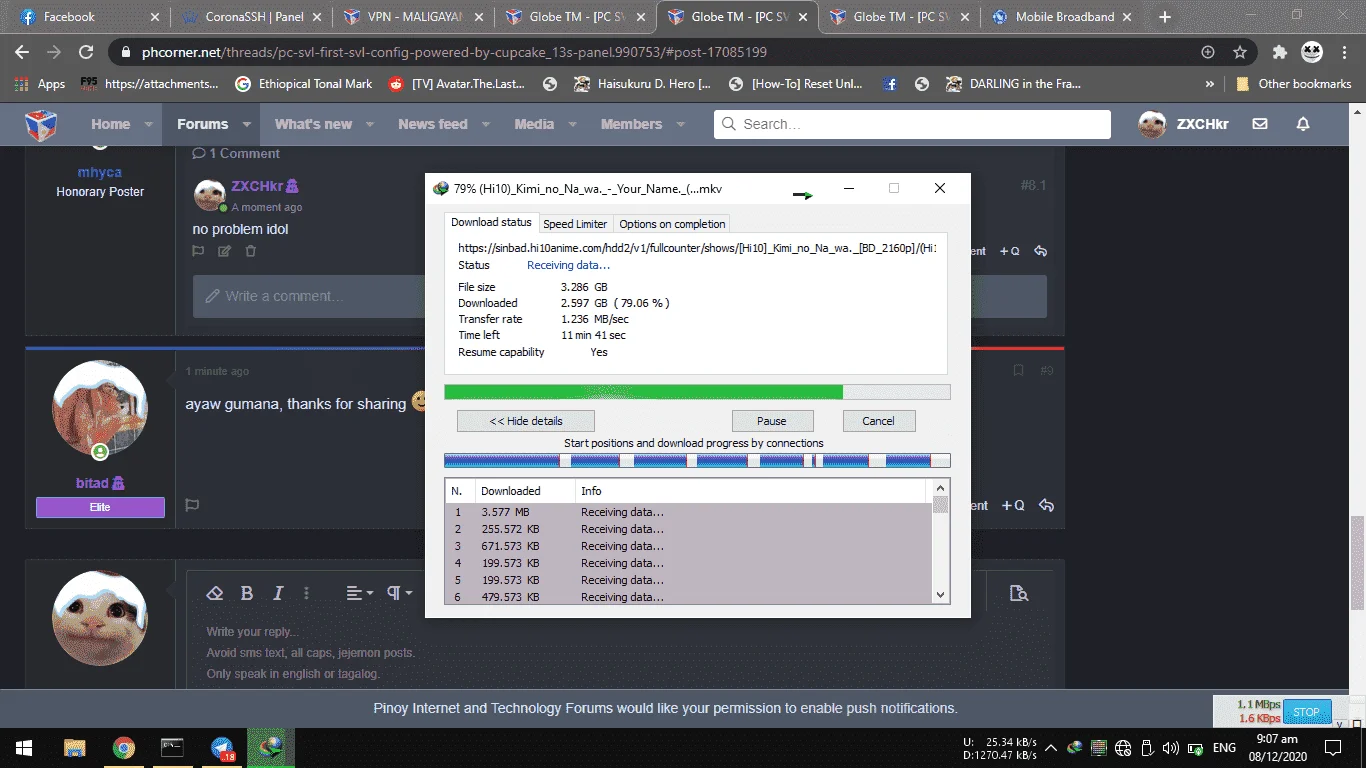
Task: Go to the forum Home page
Action: [x=110, y=124]
